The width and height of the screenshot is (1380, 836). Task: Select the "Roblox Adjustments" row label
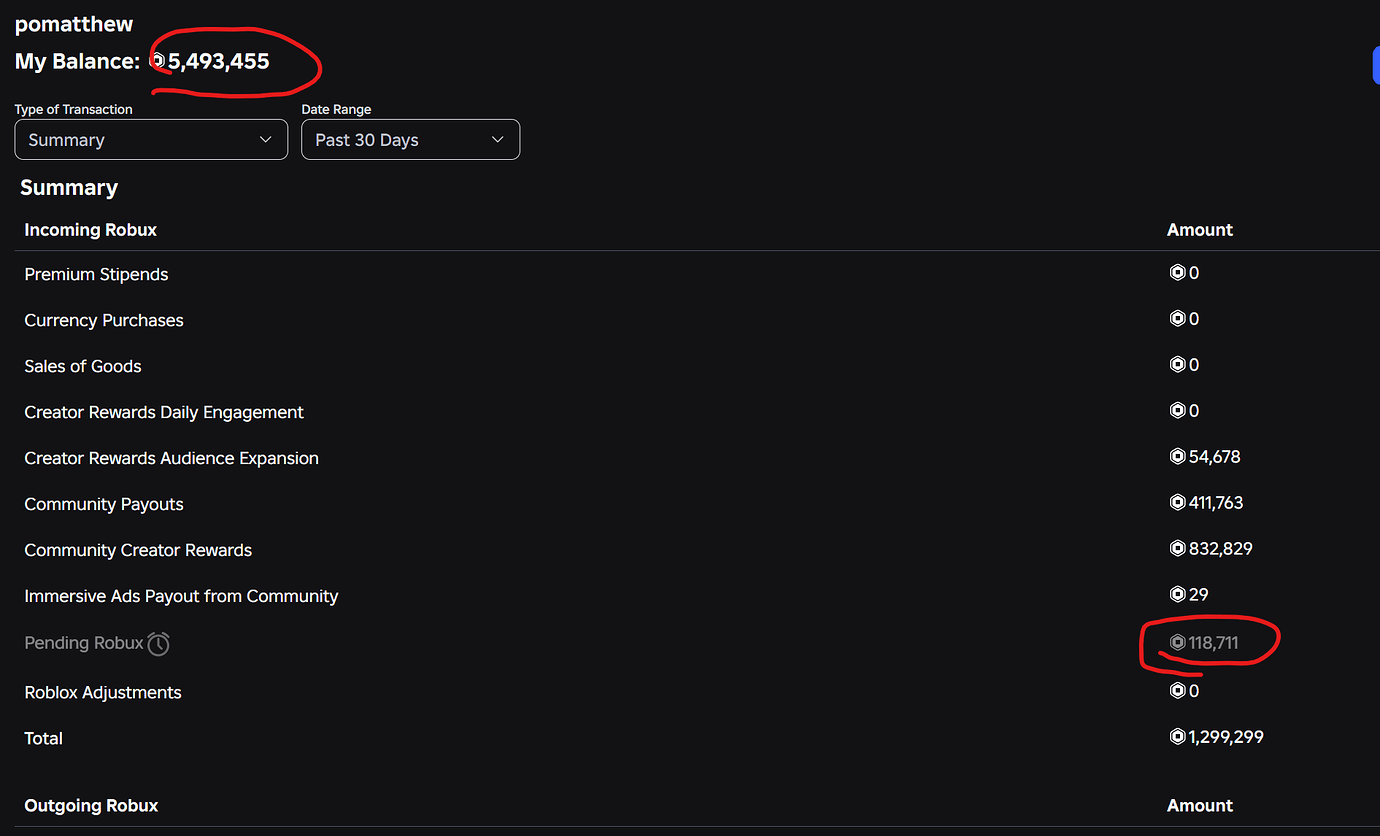(x=103, y=692)
